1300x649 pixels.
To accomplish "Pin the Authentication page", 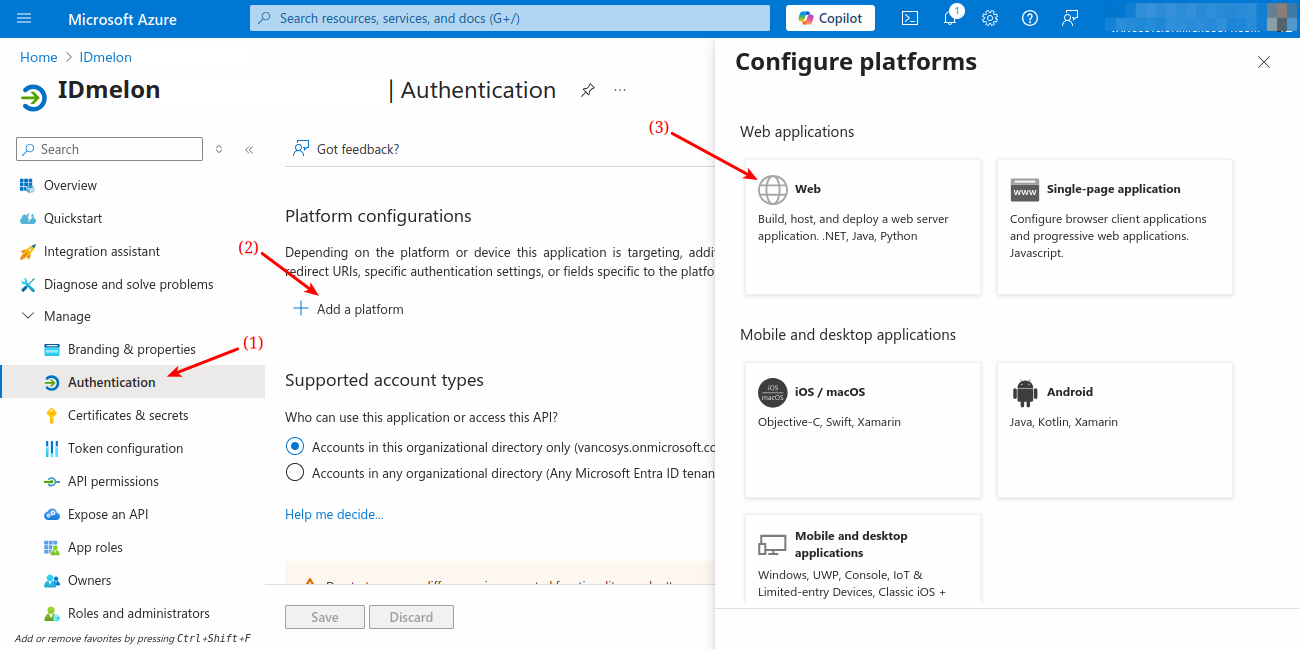I will [x=588, y=90].
